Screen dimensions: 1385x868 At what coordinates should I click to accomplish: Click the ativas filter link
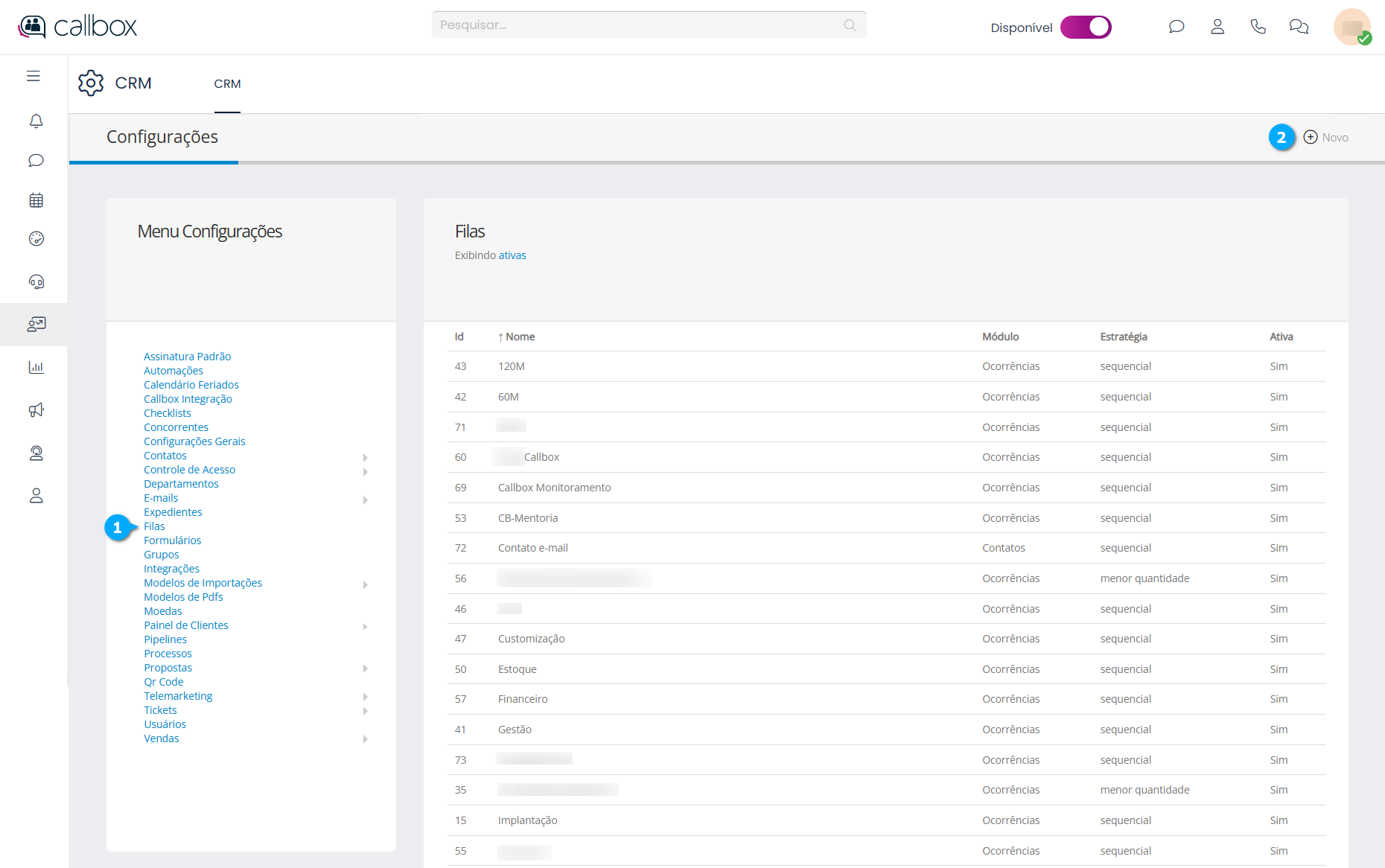[x=512, y=255]
